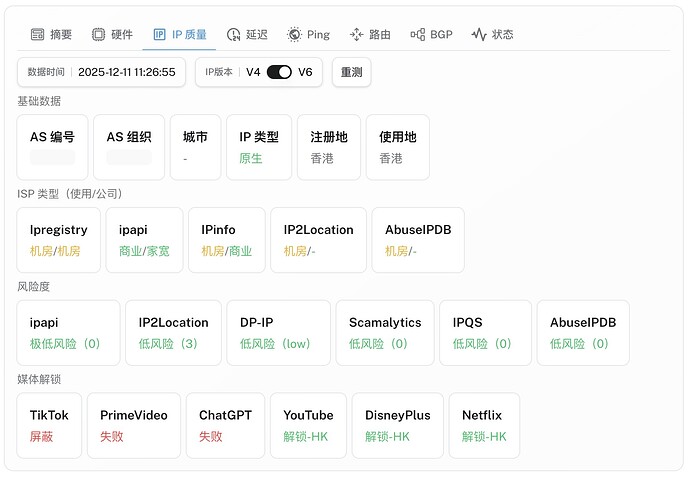This screenshot has height=478, width=690.
Task: Click PrimeVideo 失败 status card
Action: click(134, 426)
